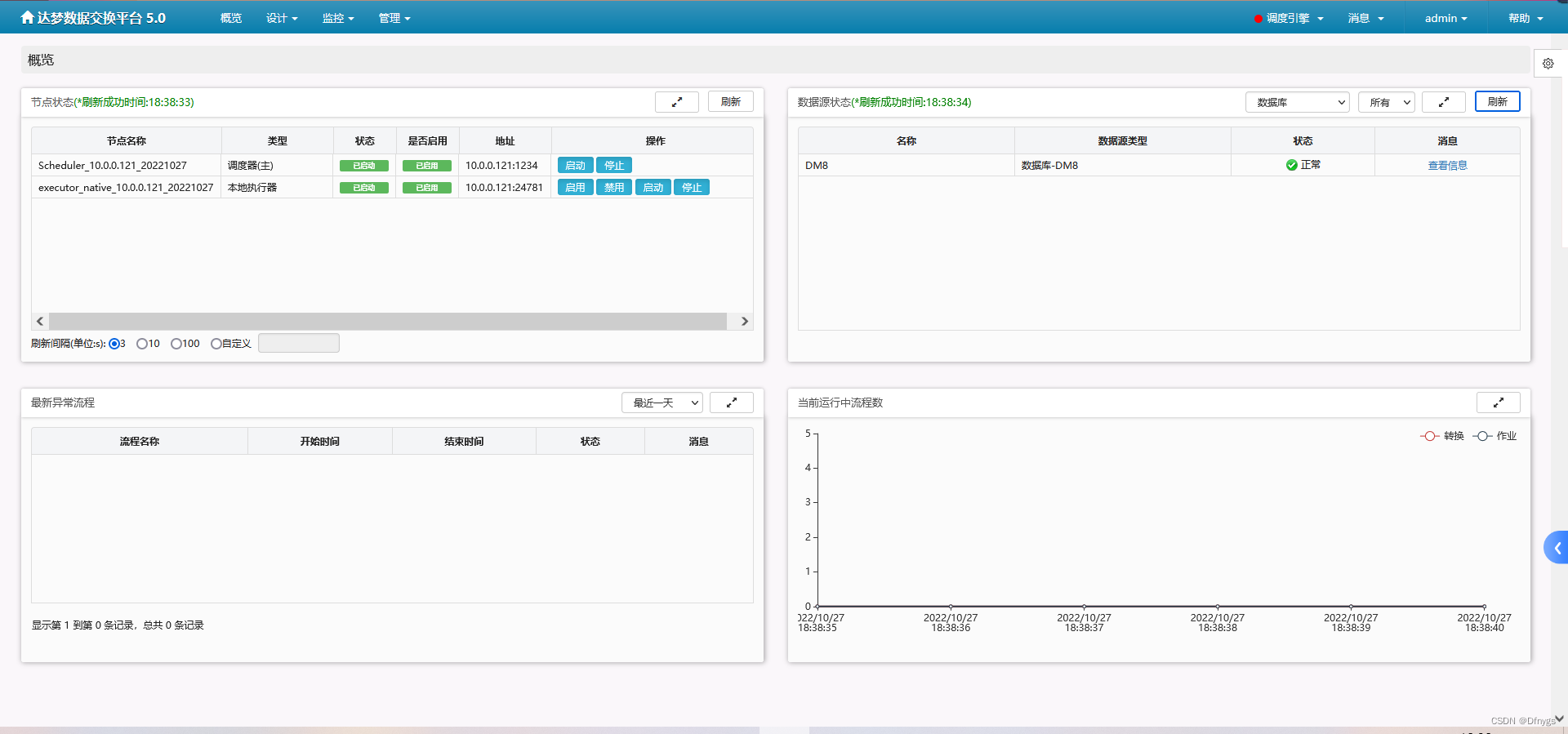Click the 结束时间 column header
Viewport: 1568px width, 734px height.
pyautogui.click(x=464, y=441)
